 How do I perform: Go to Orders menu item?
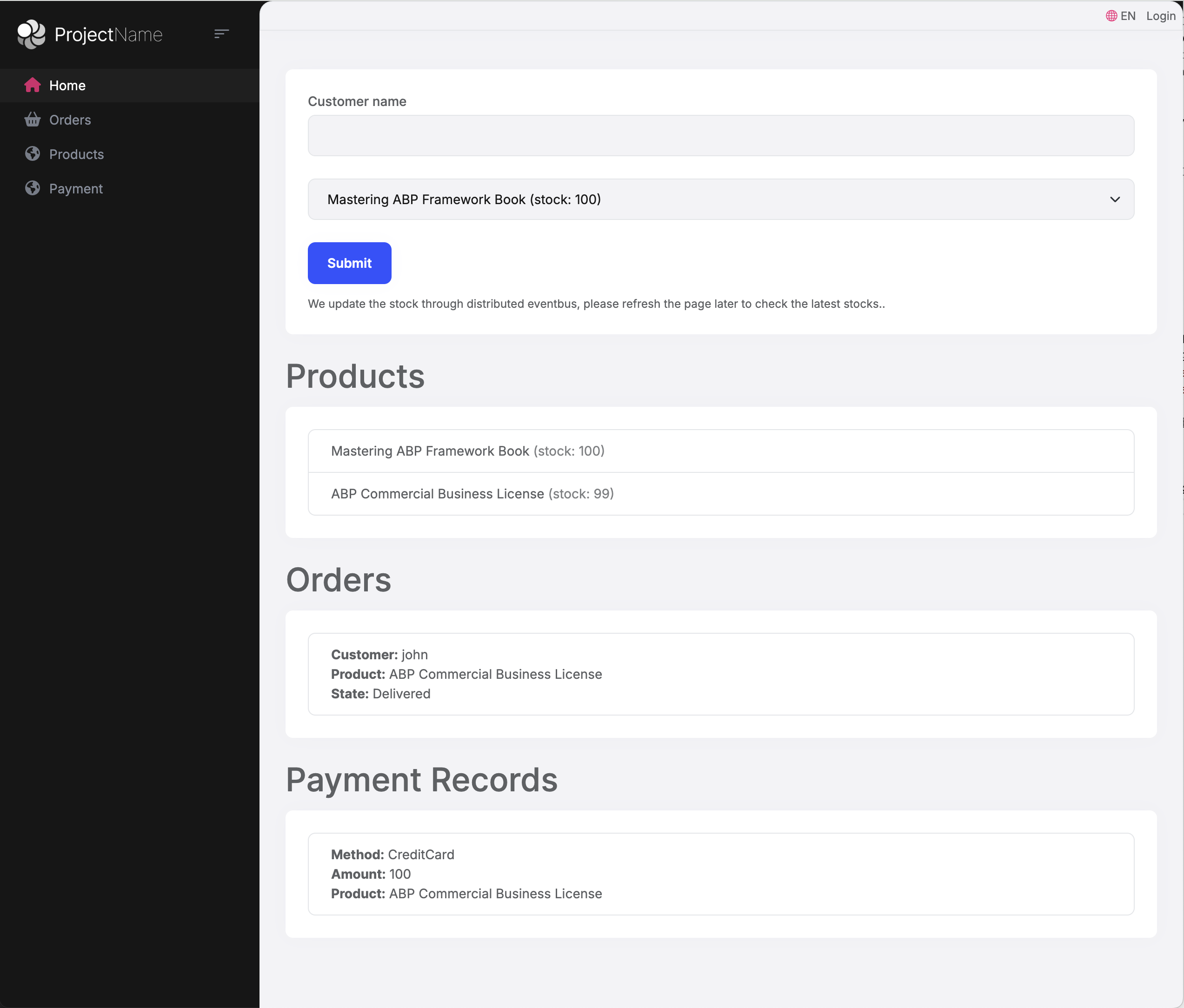click(70, 120)
